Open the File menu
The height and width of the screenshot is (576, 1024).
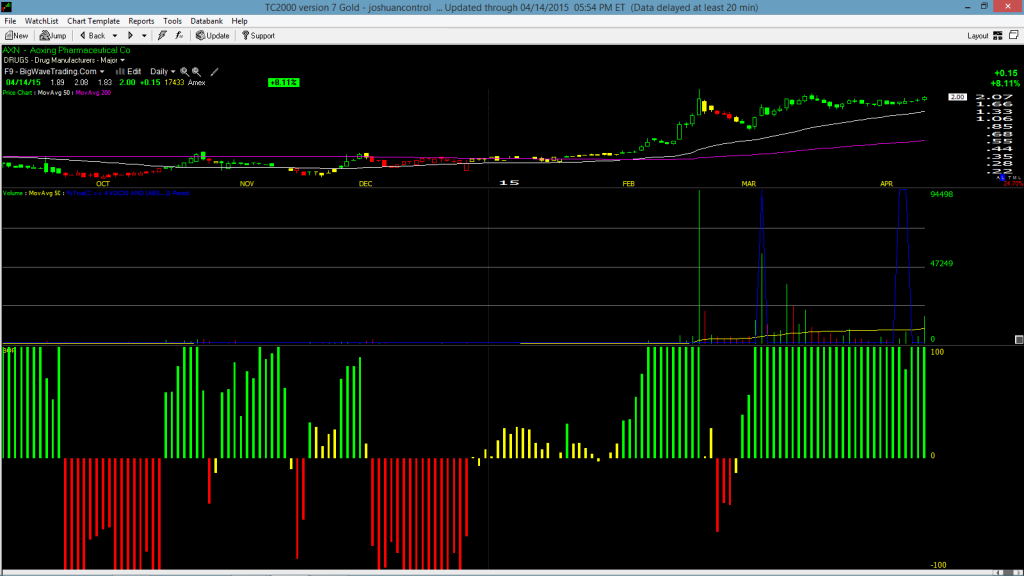point(10,21)
